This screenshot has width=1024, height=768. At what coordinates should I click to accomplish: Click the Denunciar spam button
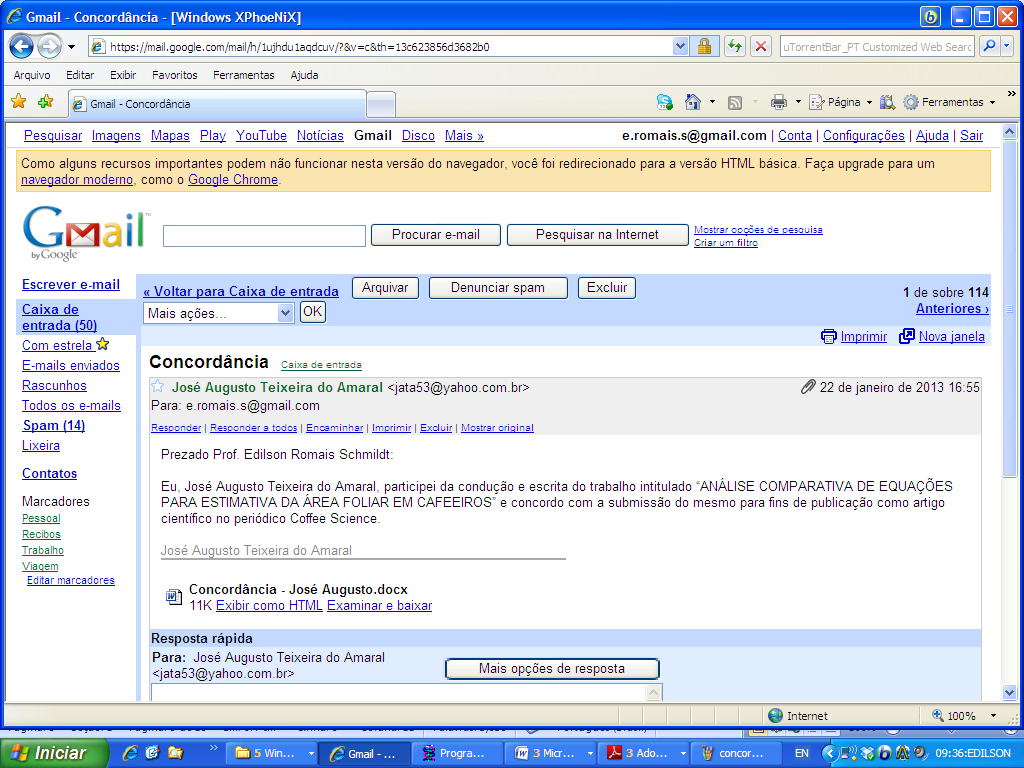(x=498, y=288)
